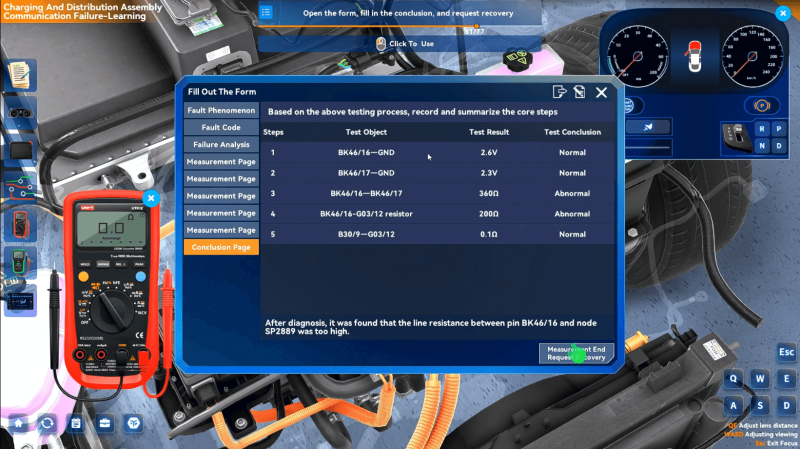Click the '2.6V' test result value
This screenshot has height=449, width=800.
click(x=489, y=153)
